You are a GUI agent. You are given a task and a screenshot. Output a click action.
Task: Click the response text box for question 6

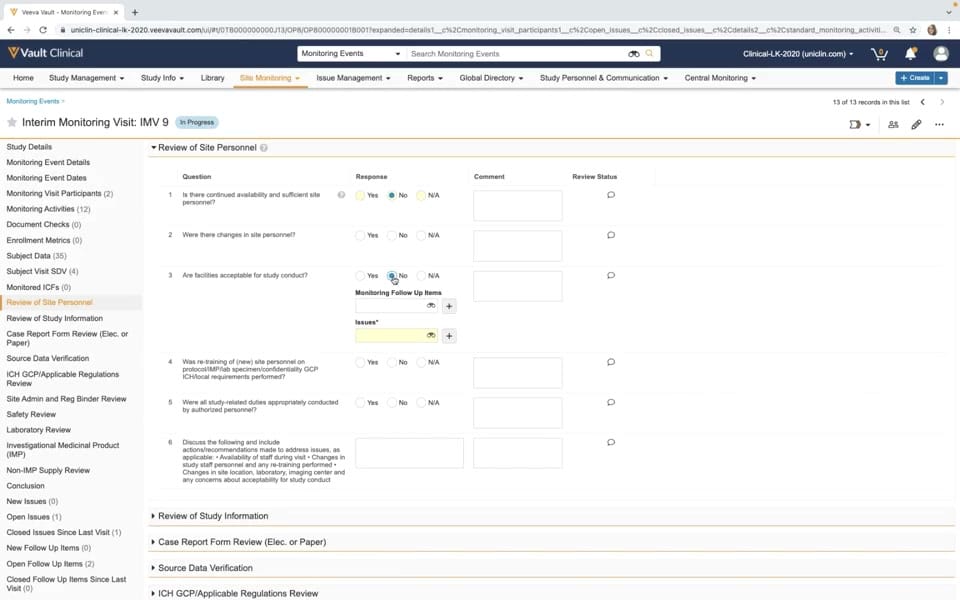click(x=409, y=453)
